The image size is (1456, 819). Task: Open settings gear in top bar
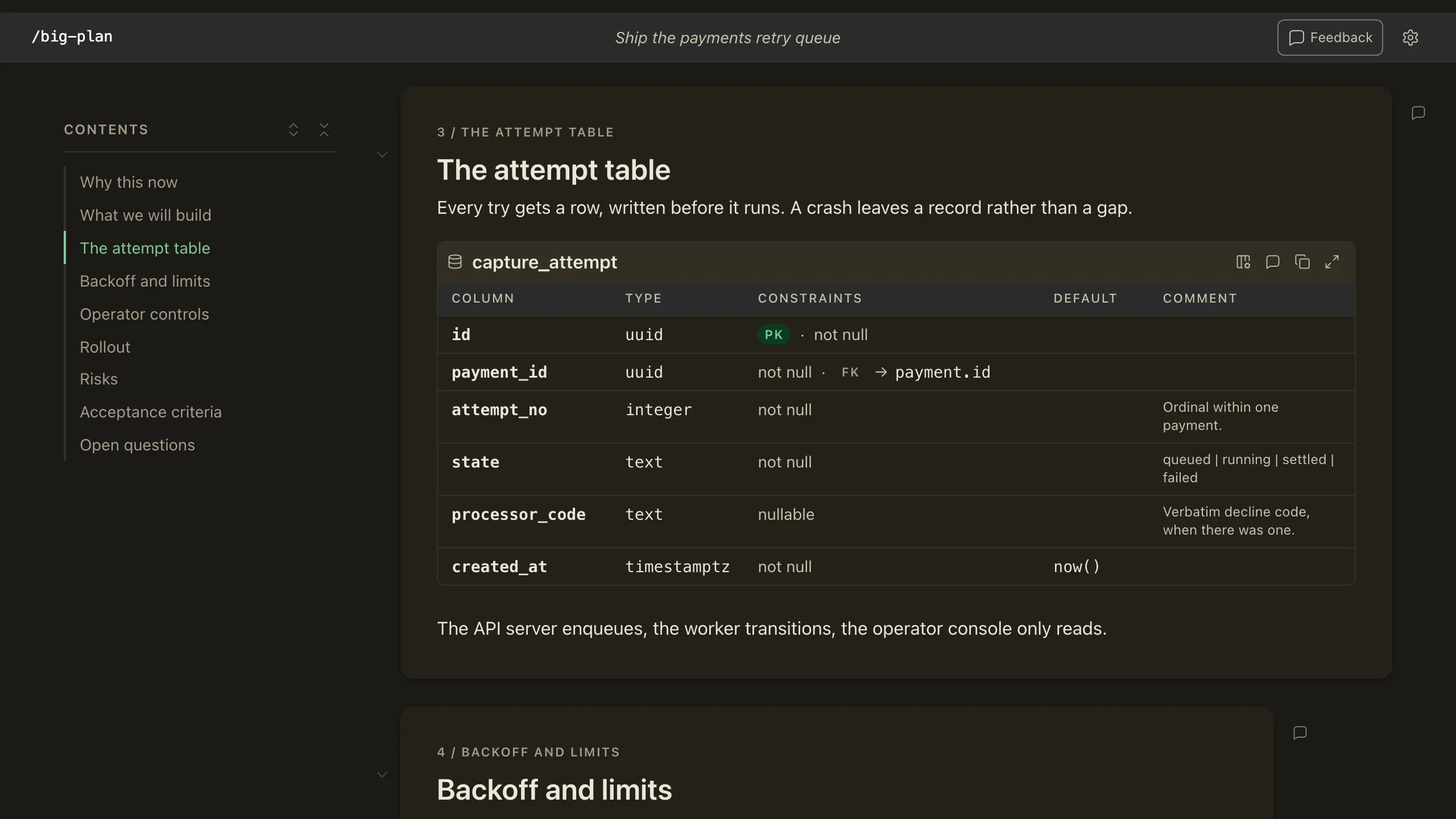[x=1410, y=38]
